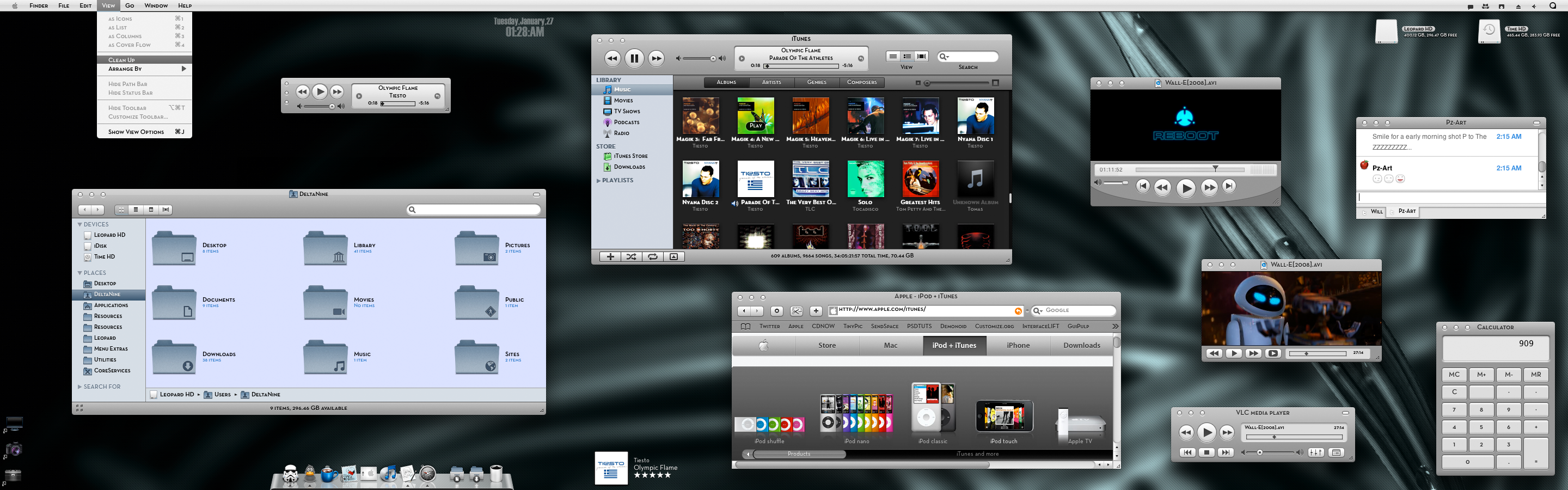Open the Pictures folder in Finder window

476,248
